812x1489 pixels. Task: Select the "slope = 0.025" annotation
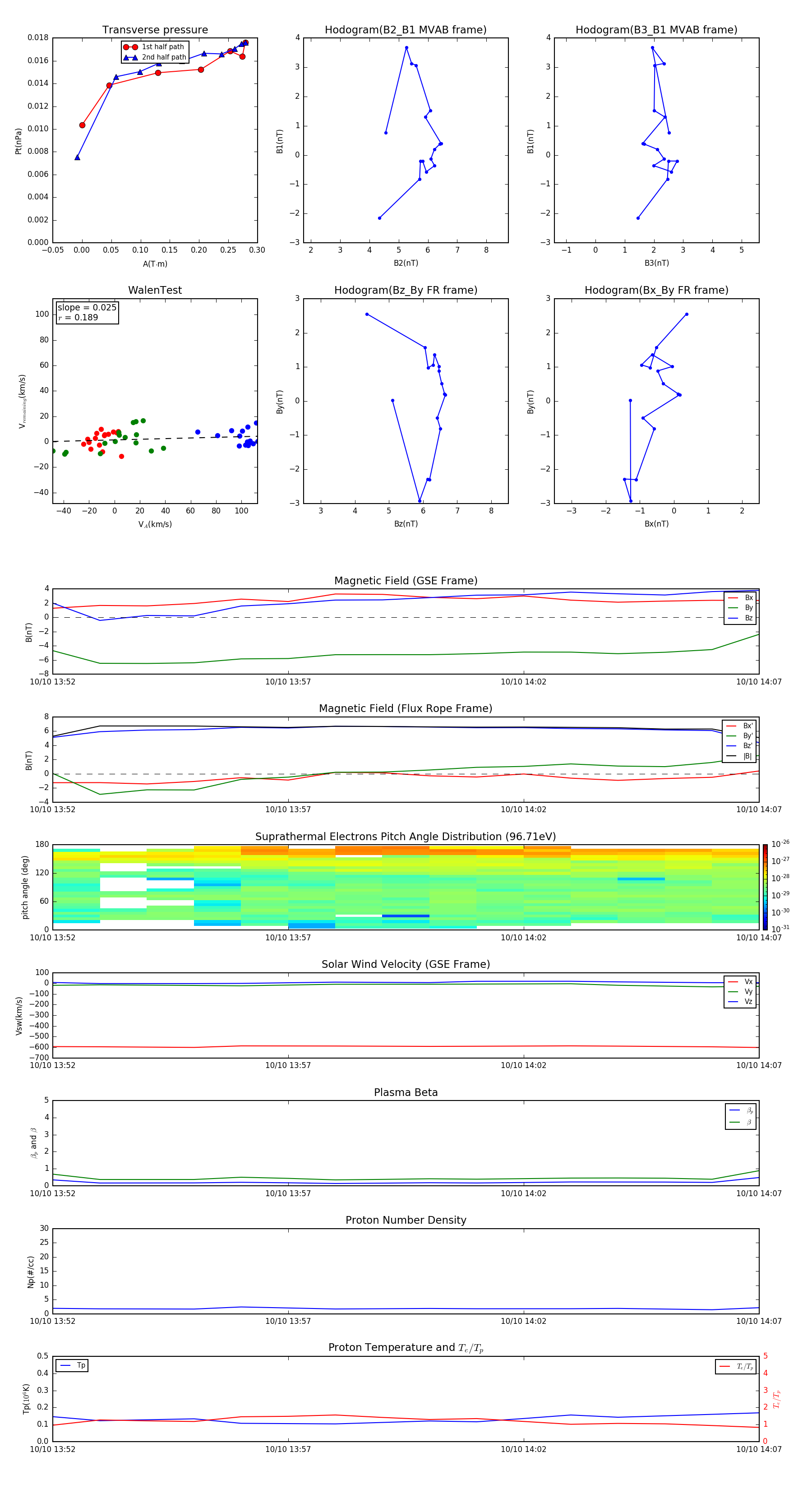87,308
